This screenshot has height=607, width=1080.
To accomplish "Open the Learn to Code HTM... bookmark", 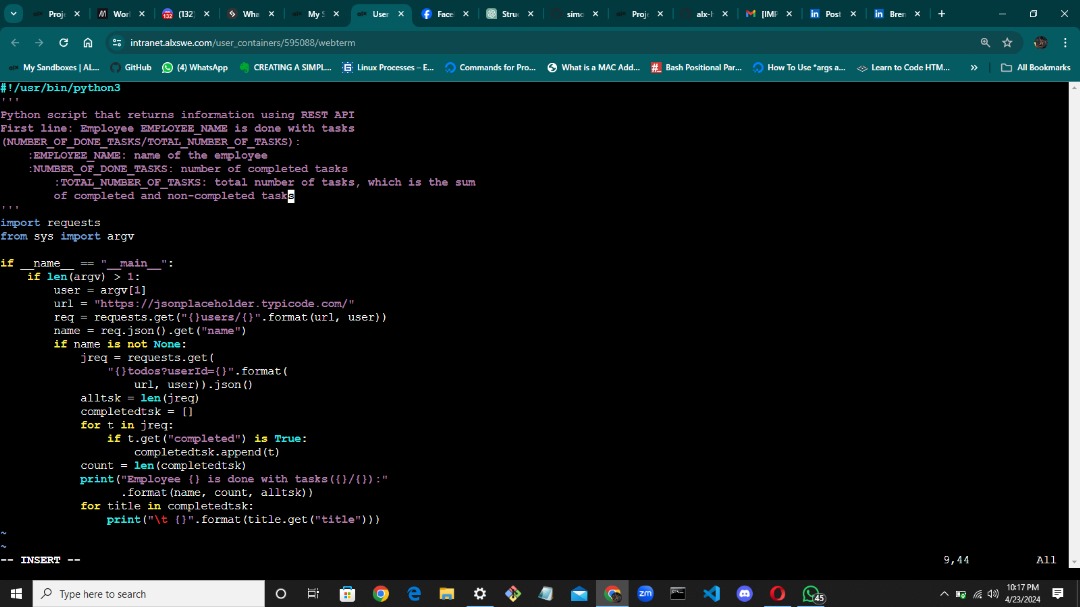I will click(x=902, y=68).
